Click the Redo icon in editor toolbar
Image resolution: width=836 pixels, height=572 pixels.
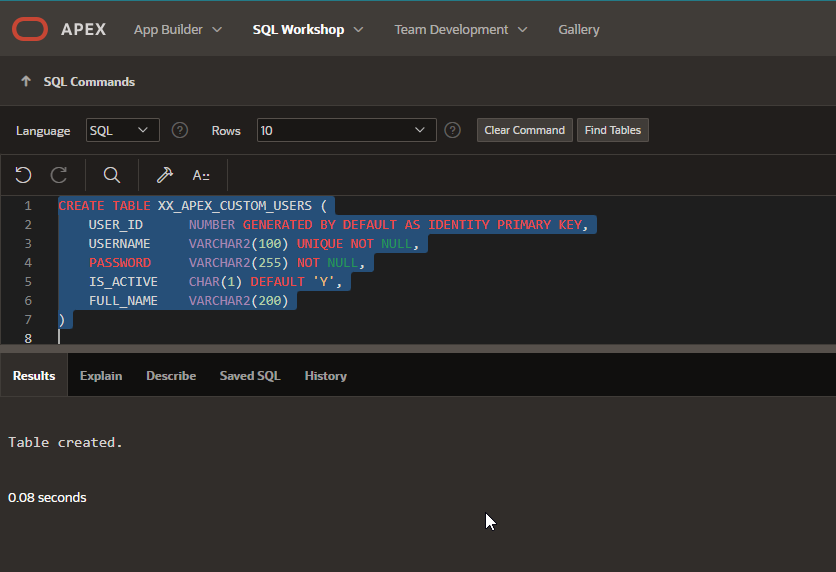[x=59, y=175]
